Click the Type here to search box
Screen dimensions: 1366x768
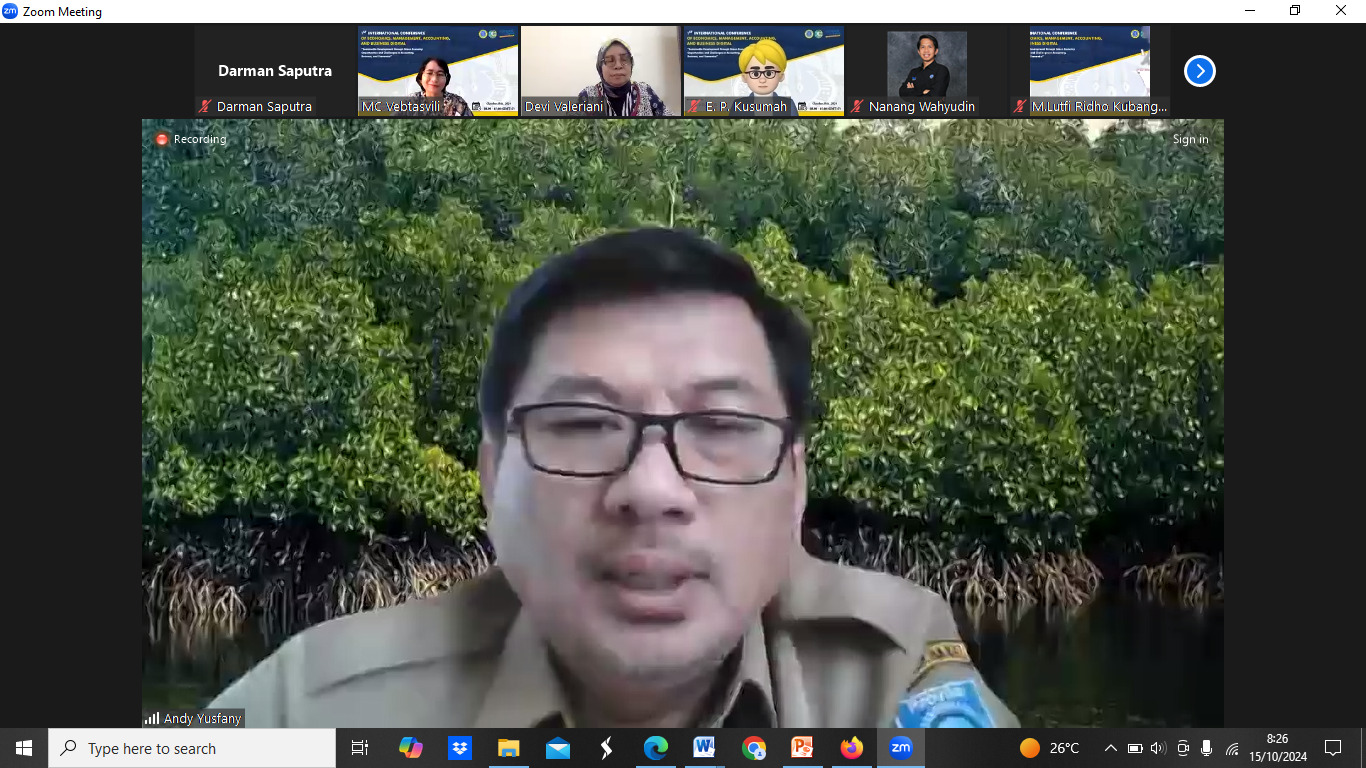coord(192,748)
